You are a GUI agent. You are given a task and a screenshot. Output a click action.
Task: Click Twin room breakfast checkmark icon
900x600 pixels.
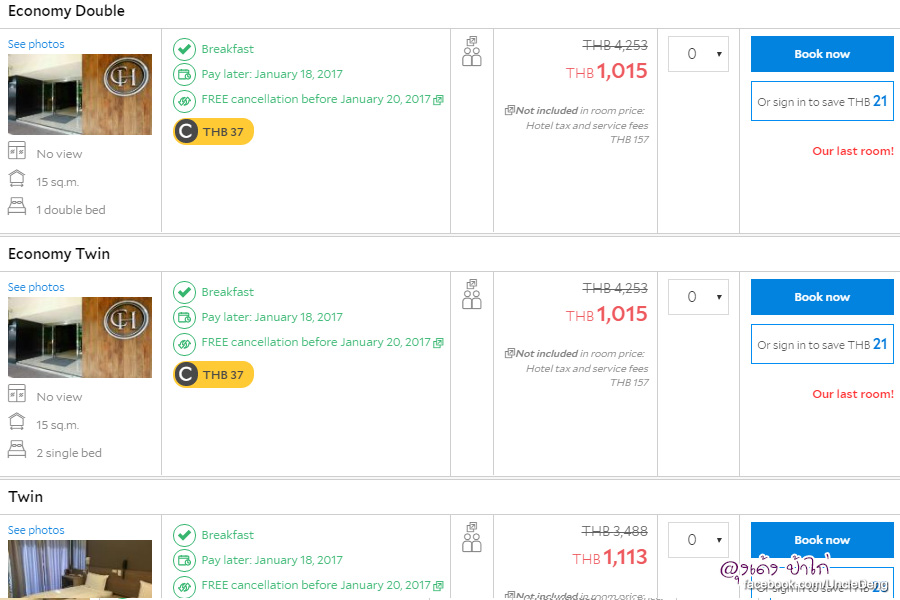(184, 535)
